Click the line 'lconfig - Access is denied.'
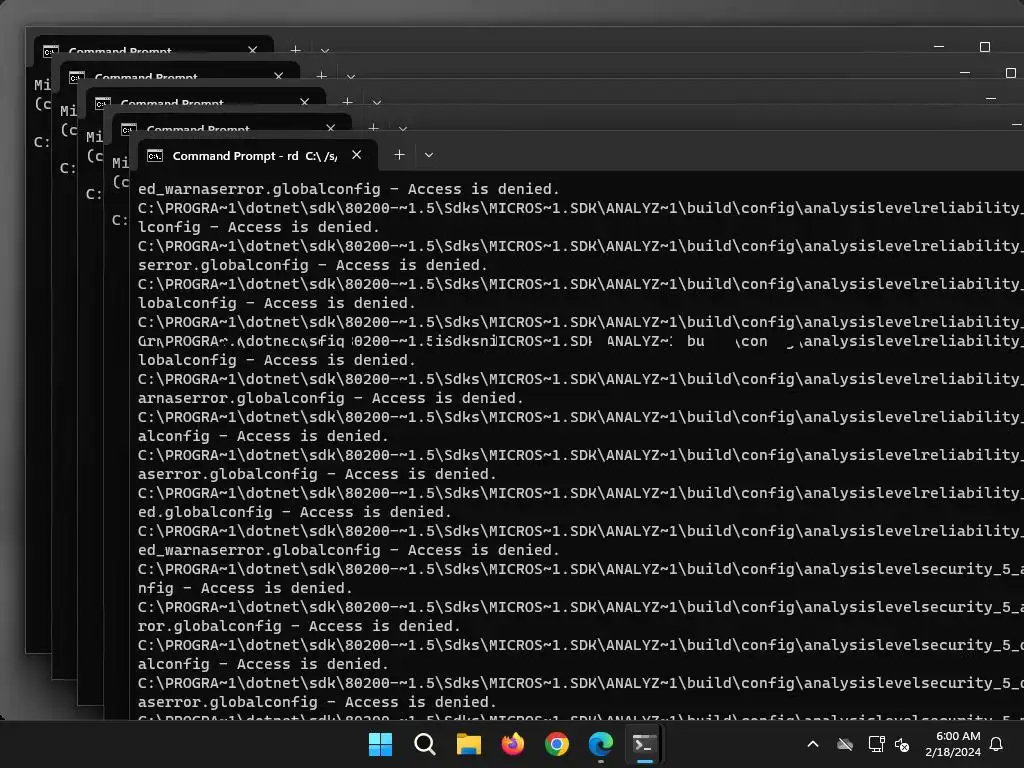Screen dimensions: 1024x768 (x=259, y=227)
